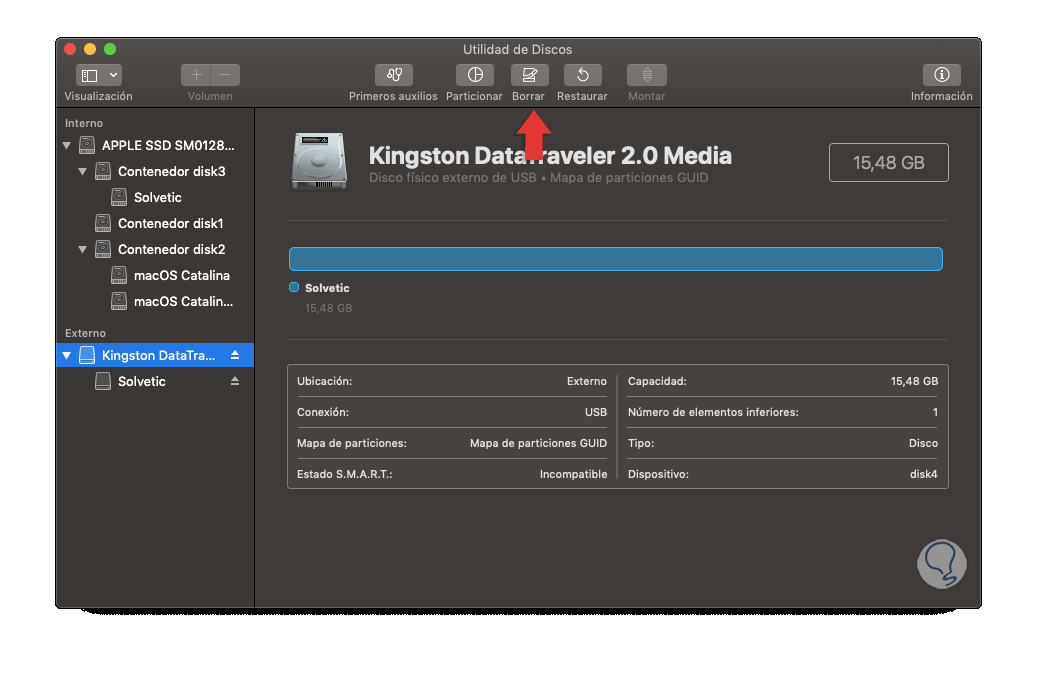
Task: Click the 15,48 GB capacity box
Action: pos(888,162)
